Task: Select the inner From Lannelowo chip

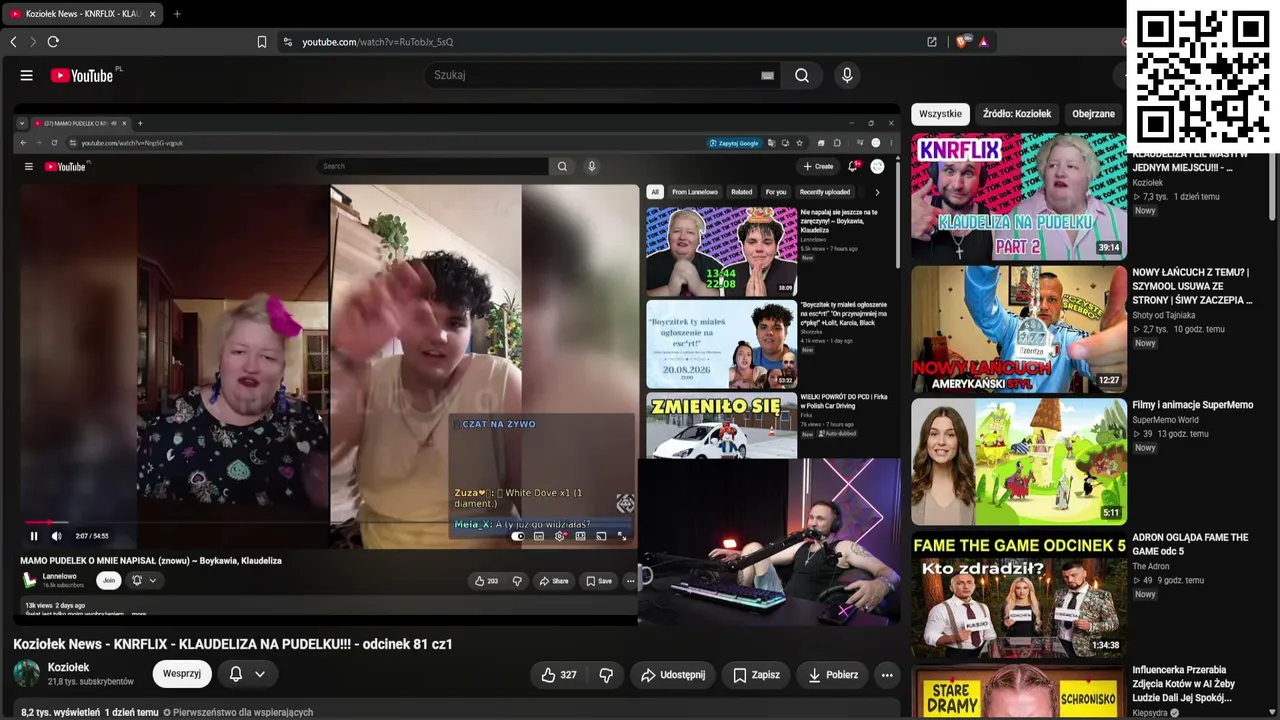Action: point(695,192)
